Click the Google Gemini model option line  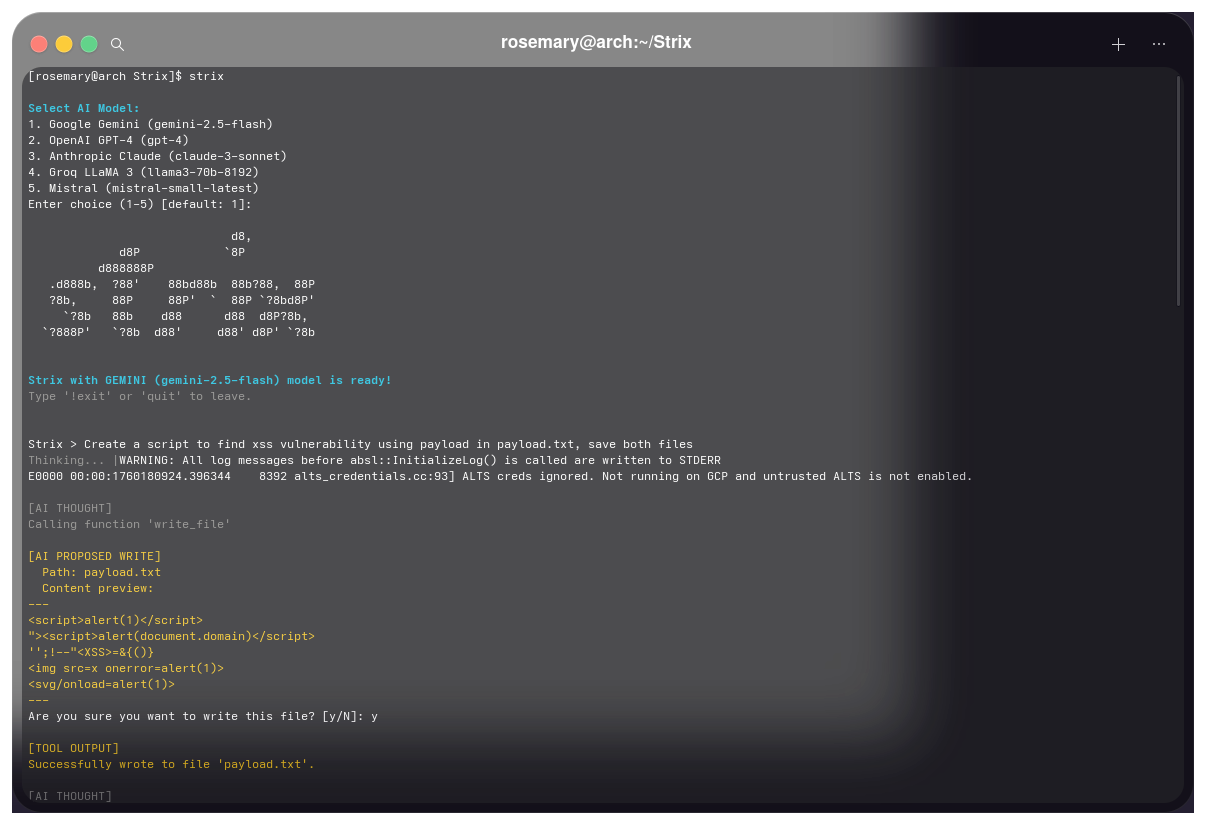coord(150,124)
